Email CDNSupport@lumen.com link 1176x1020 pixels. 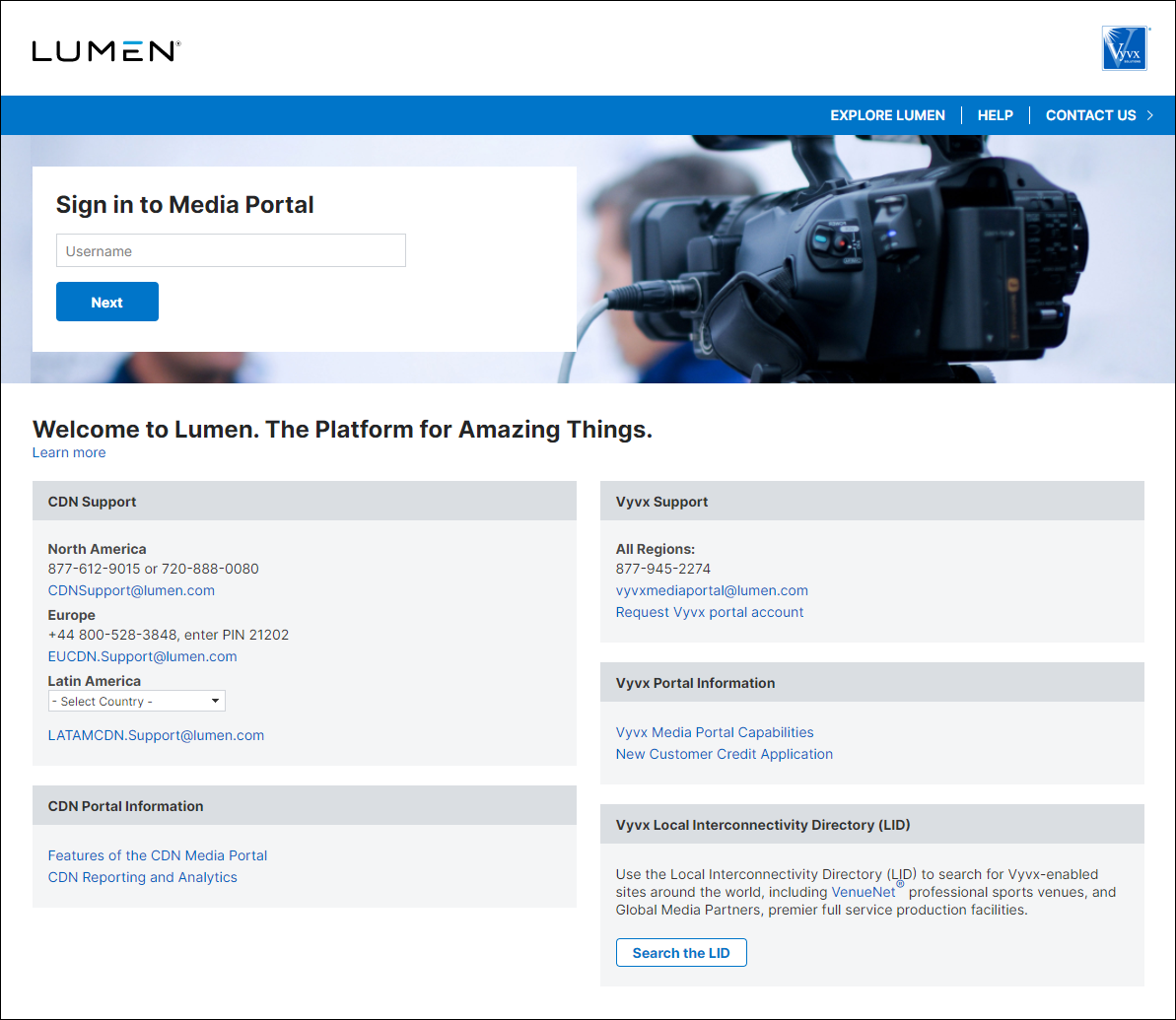[x=131, y=590]
